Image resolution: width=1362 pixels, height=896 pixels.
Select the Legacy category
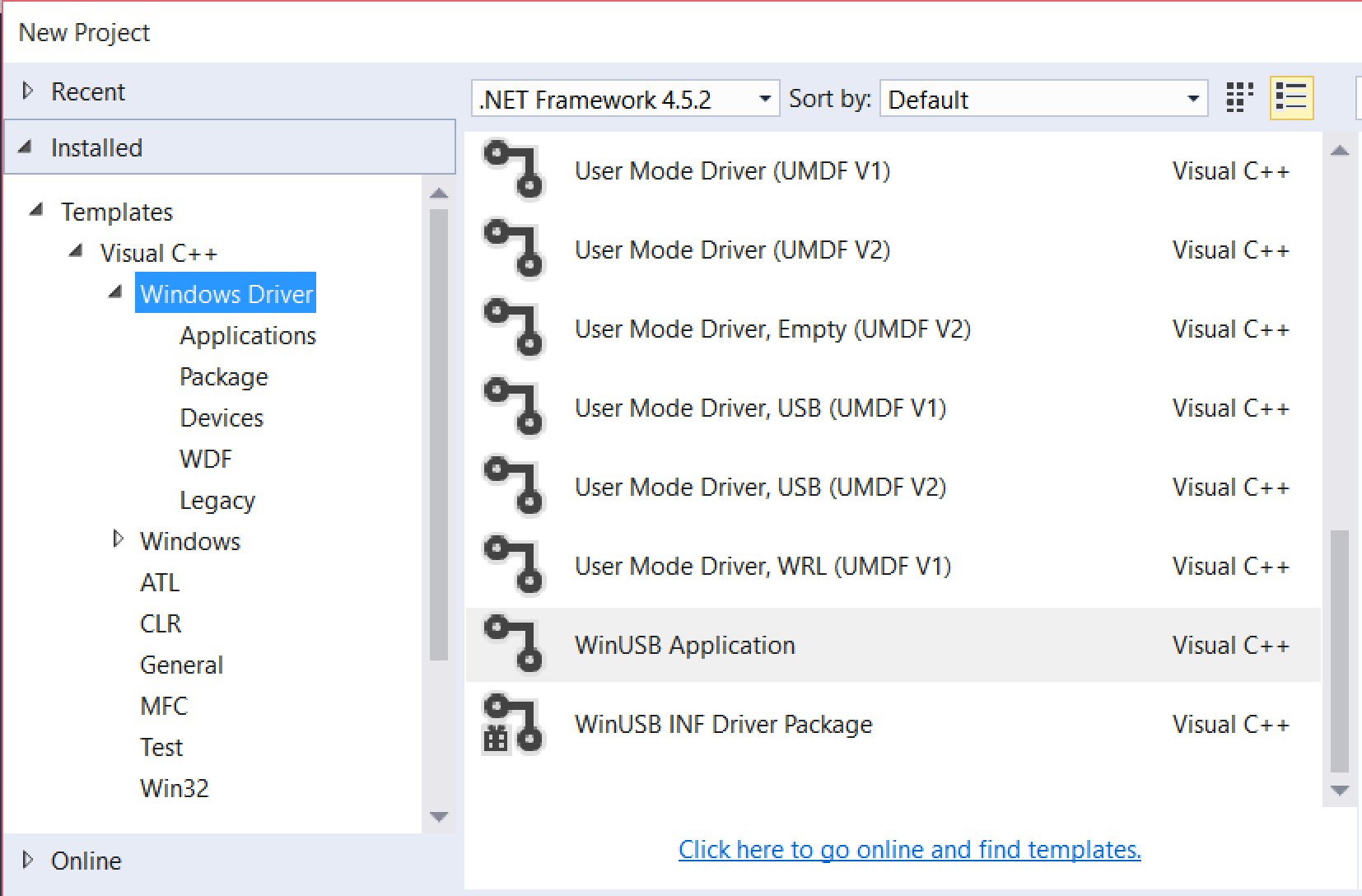pyautogui.click(x=217, y=500)
